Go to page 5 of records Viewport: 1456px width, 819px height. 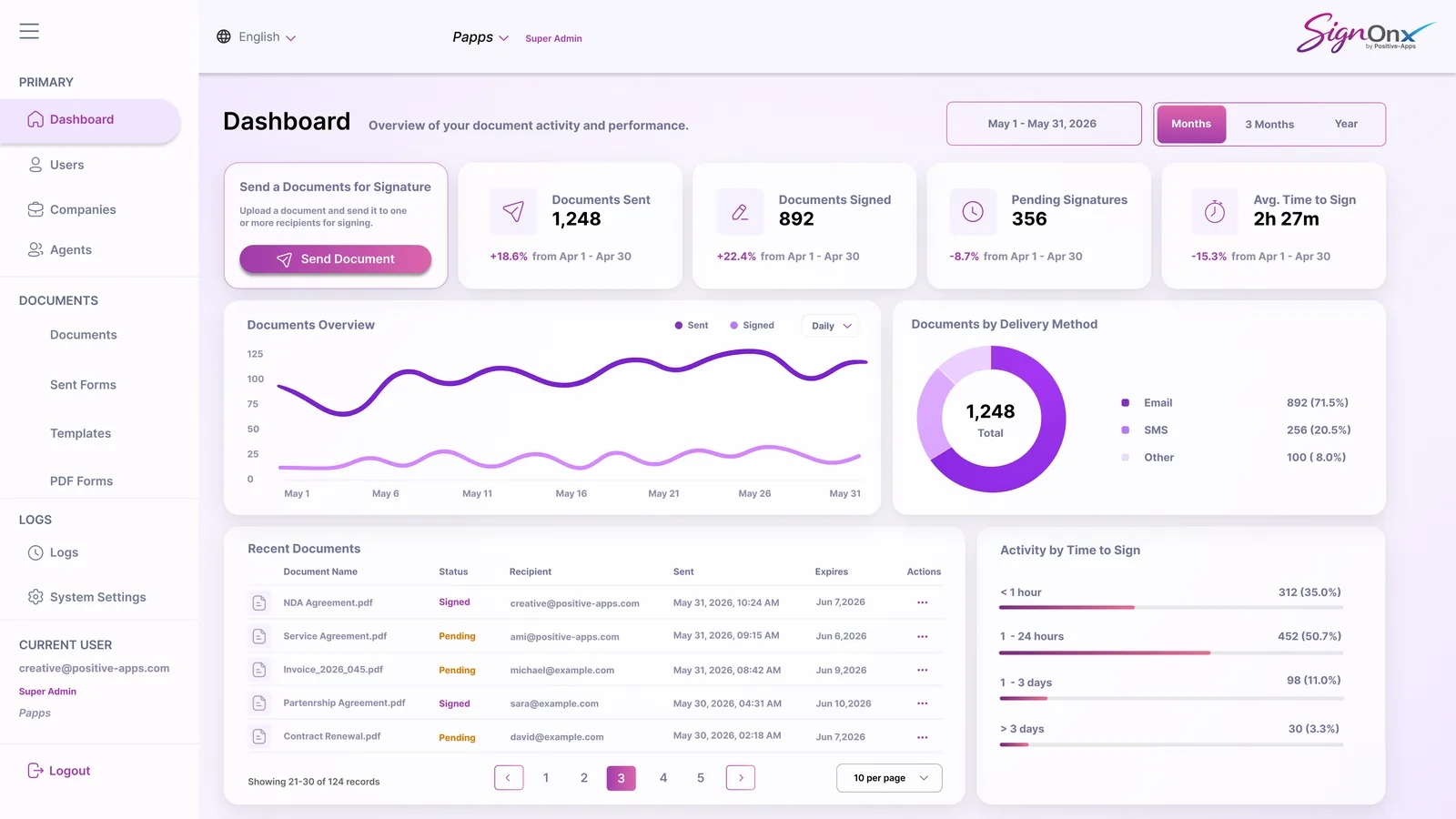tap(701, 778)
